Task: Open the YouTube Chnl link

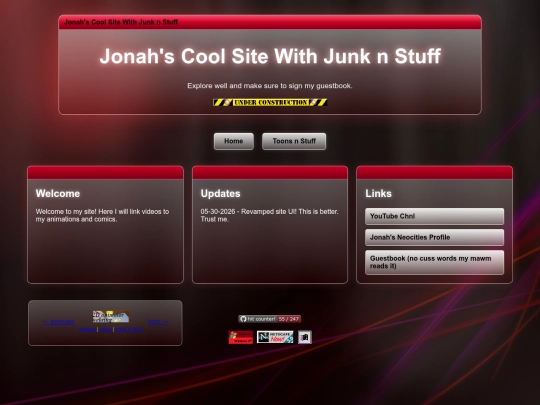Action: (x=434, y=216)
